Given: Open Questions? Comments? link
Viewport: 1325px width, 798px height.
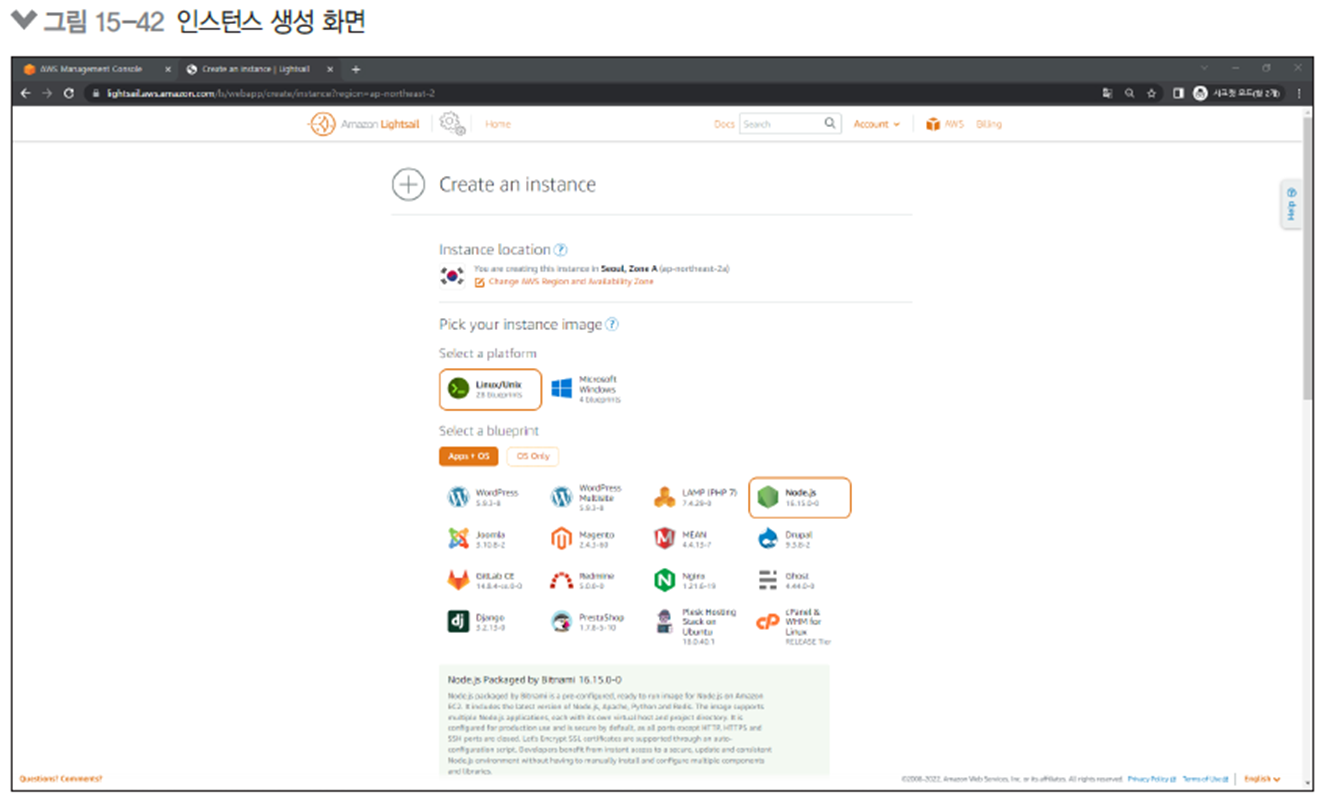Looking at the screenshot, I should [61, 779].
